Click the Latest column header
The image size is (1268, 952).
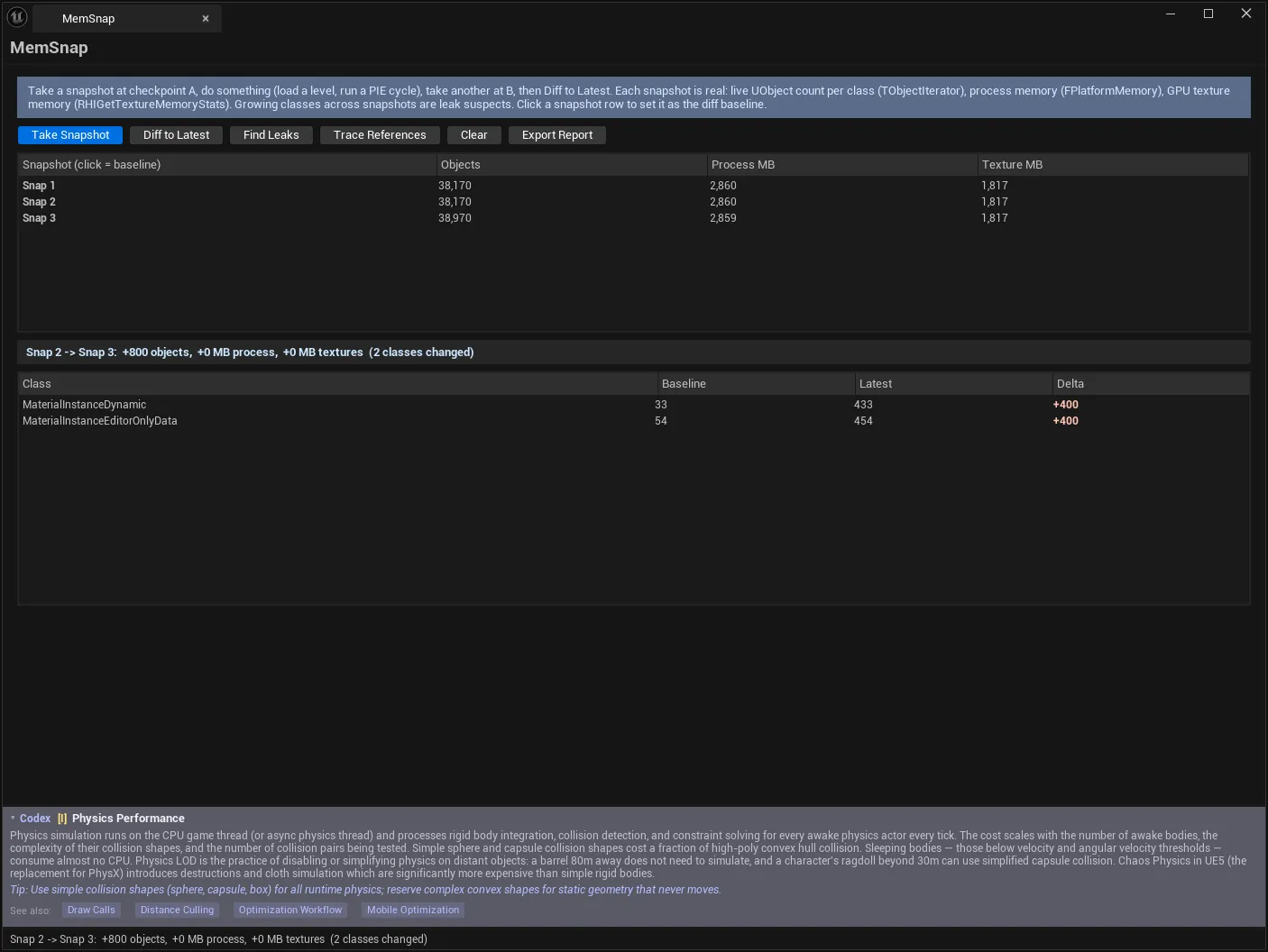point(954,384)
